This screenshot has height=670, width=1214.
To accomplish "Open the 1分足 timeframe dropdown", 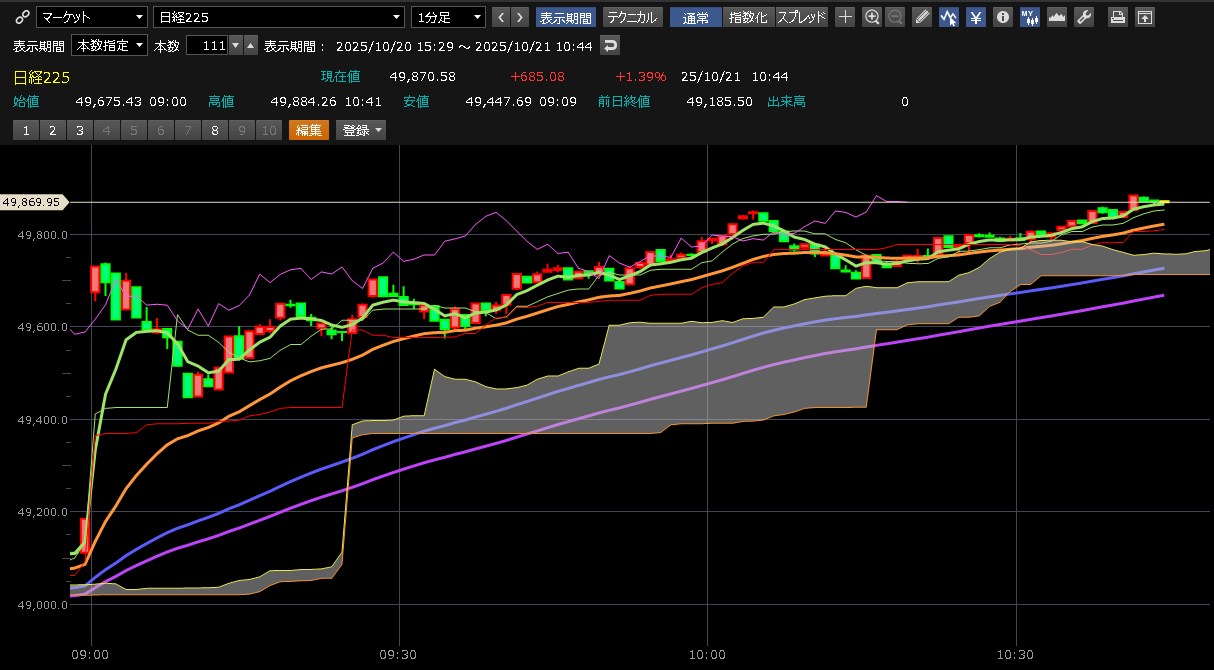I will 448,17.
